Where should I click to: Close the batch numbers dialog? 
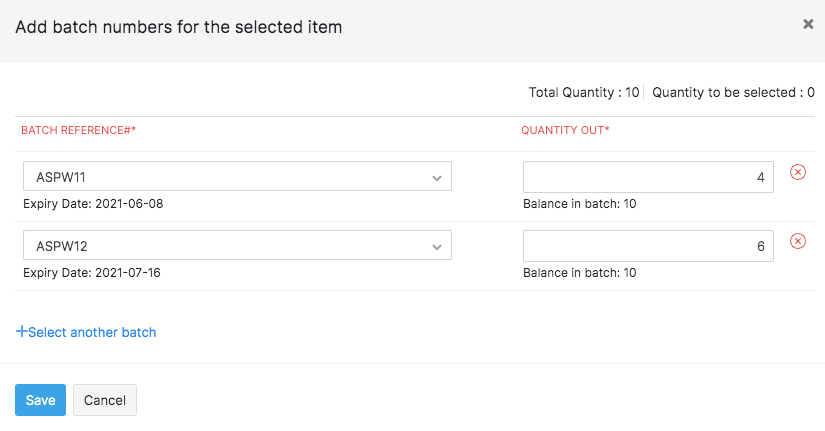click(x=808, y=25)
